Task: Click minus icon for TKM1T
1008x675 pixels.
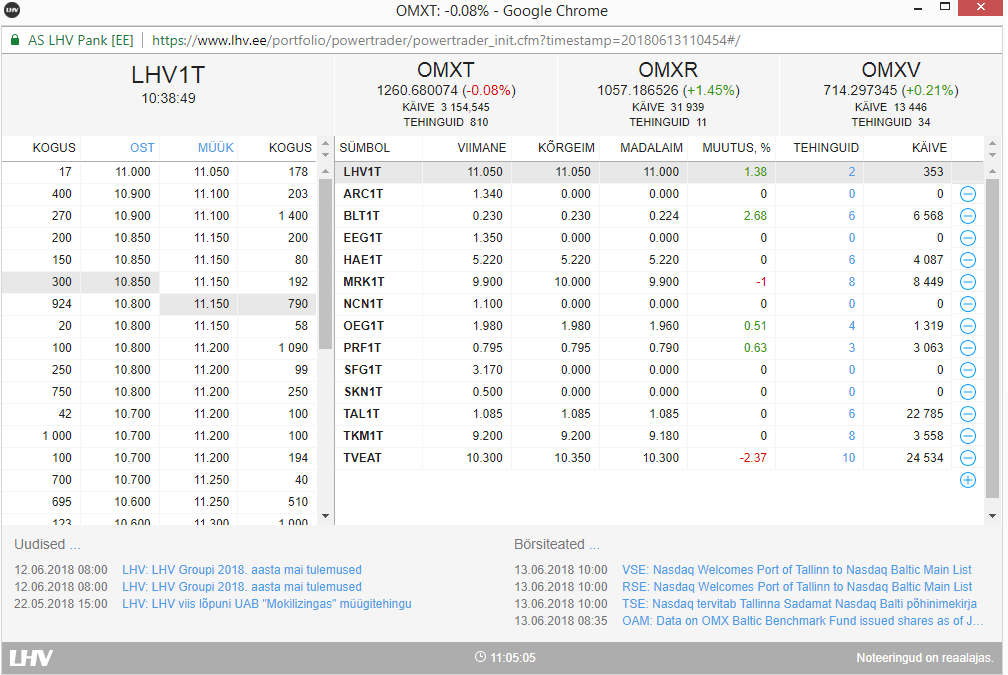Action: [968, 436]
